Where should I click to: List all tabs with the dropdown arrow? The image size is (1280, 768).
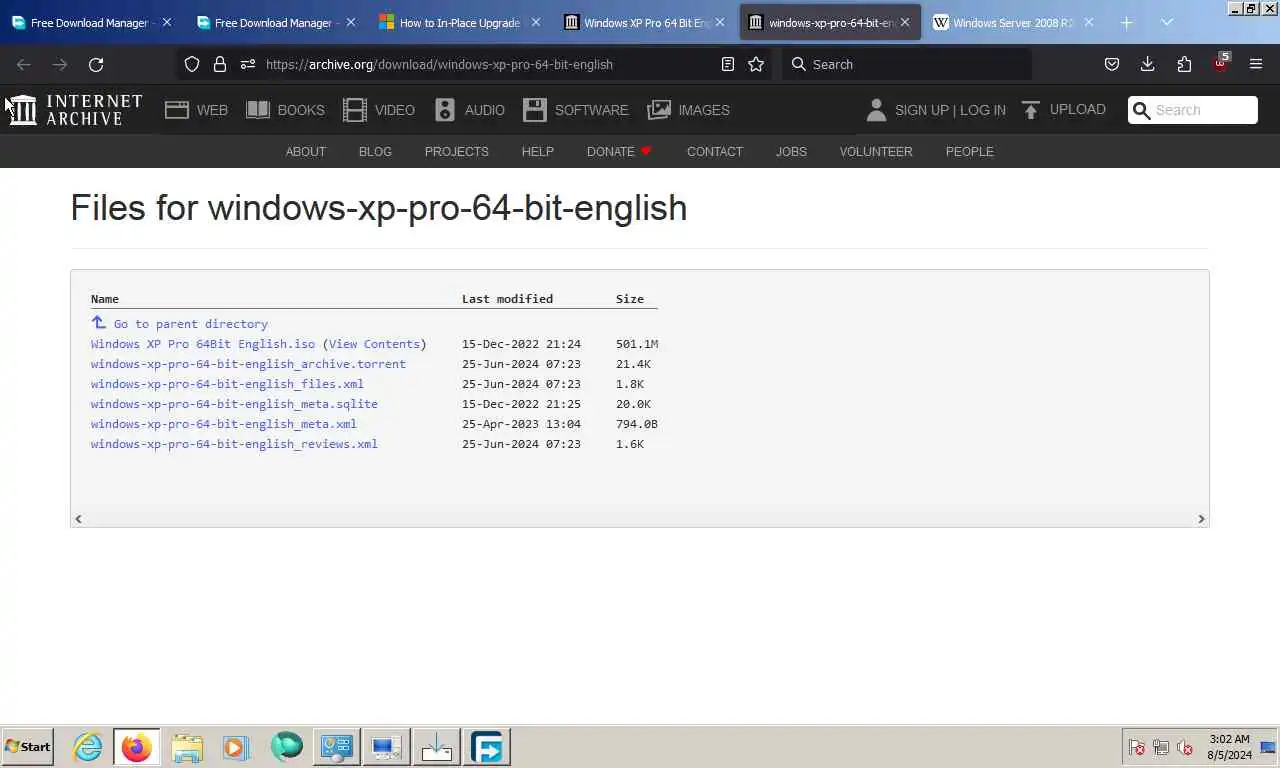coord(1167,22)
